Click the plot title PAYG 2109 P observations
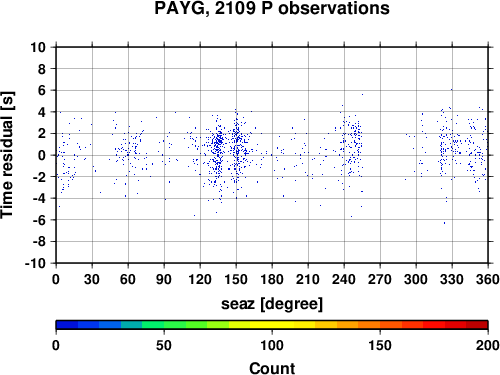500x375 pixels. [x=272, y=8]
